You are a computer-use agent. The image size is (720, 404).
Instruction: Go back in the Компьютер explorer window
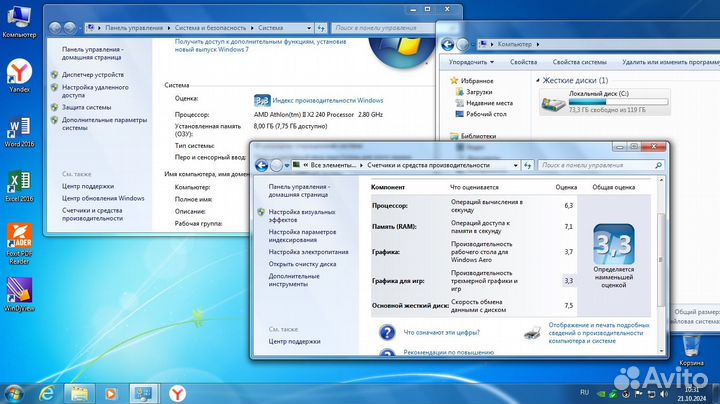(448, 45)
